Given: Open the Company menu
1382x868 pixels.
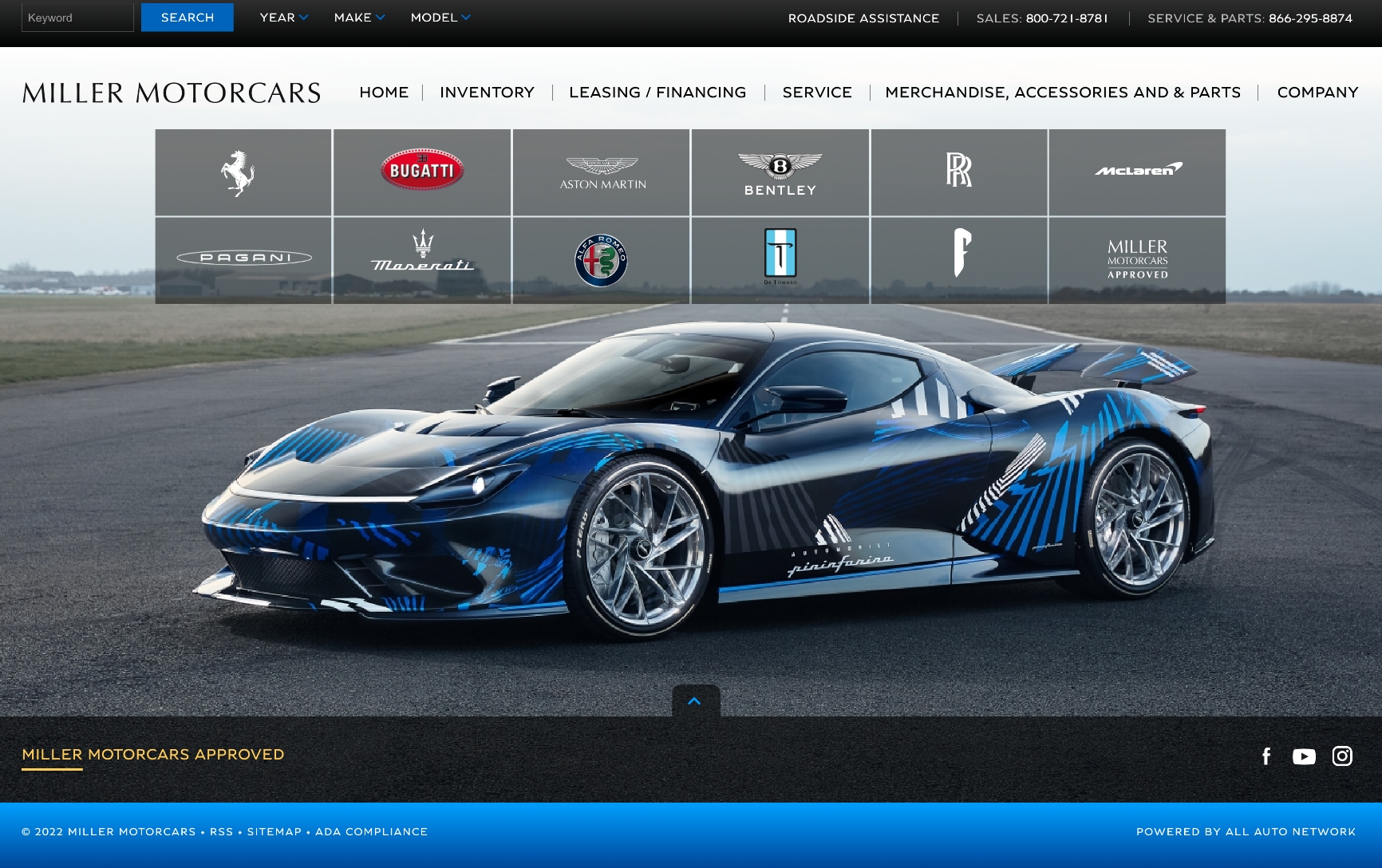Looking at the screenshot, I should (x=1317, y=93).
